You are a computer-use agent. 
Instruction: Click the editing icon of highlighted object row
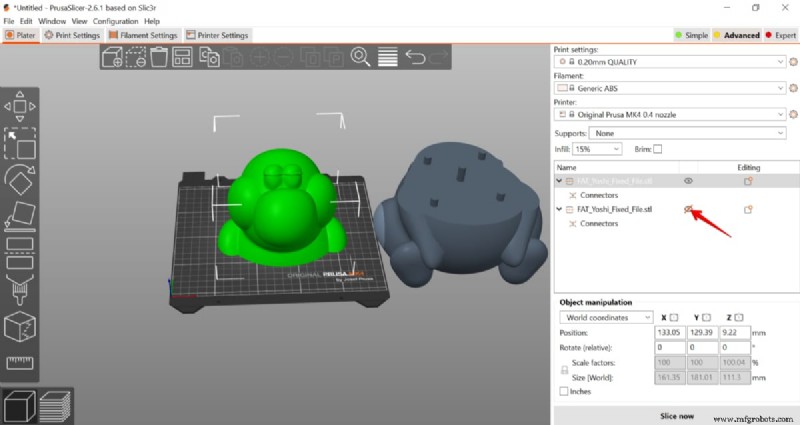coord(748,181)
